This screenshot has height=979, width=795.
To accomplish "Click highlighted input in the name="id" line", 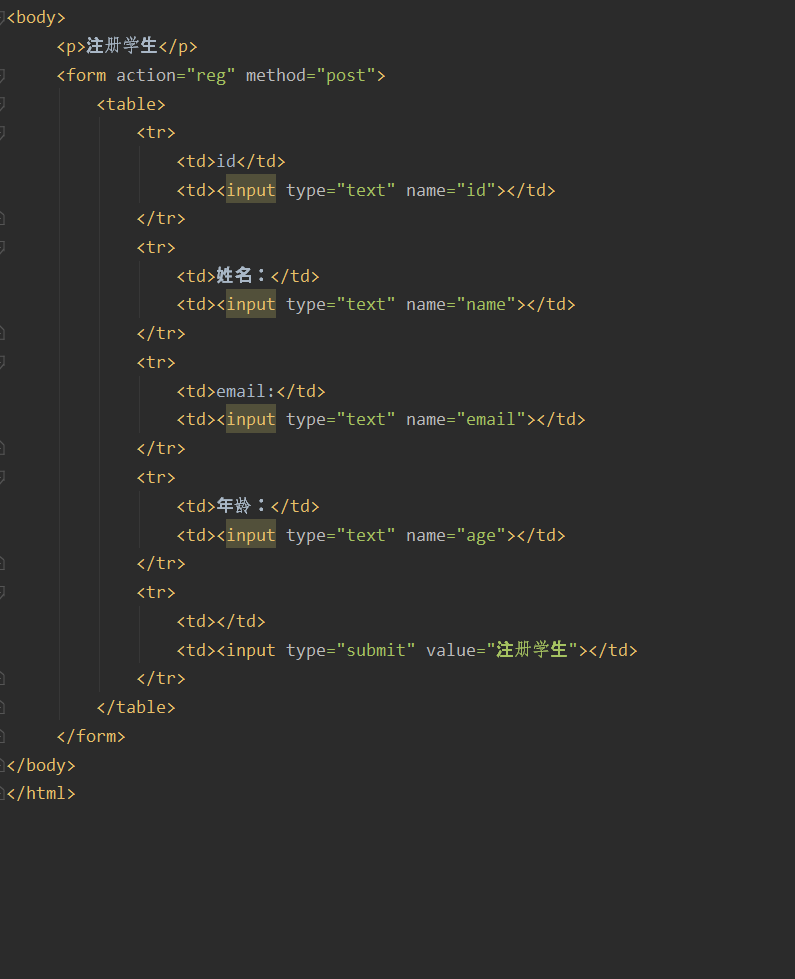I will (x=250, y=190).
